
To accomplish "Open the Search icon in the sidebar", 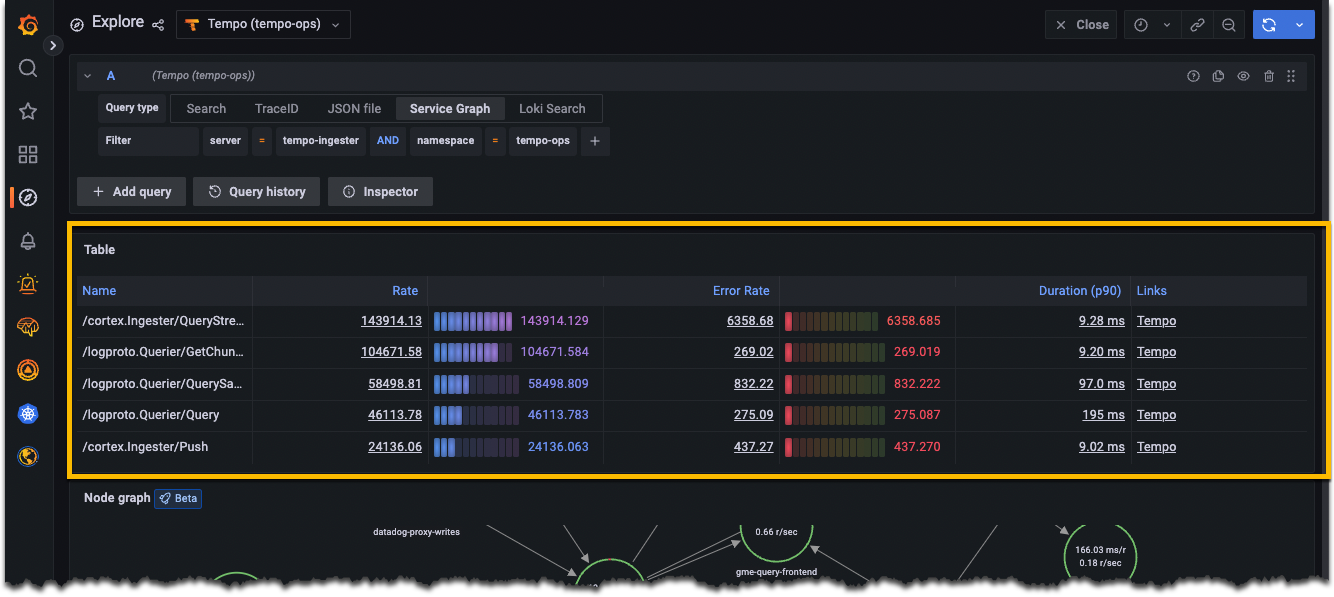I will tap(27, 67).
